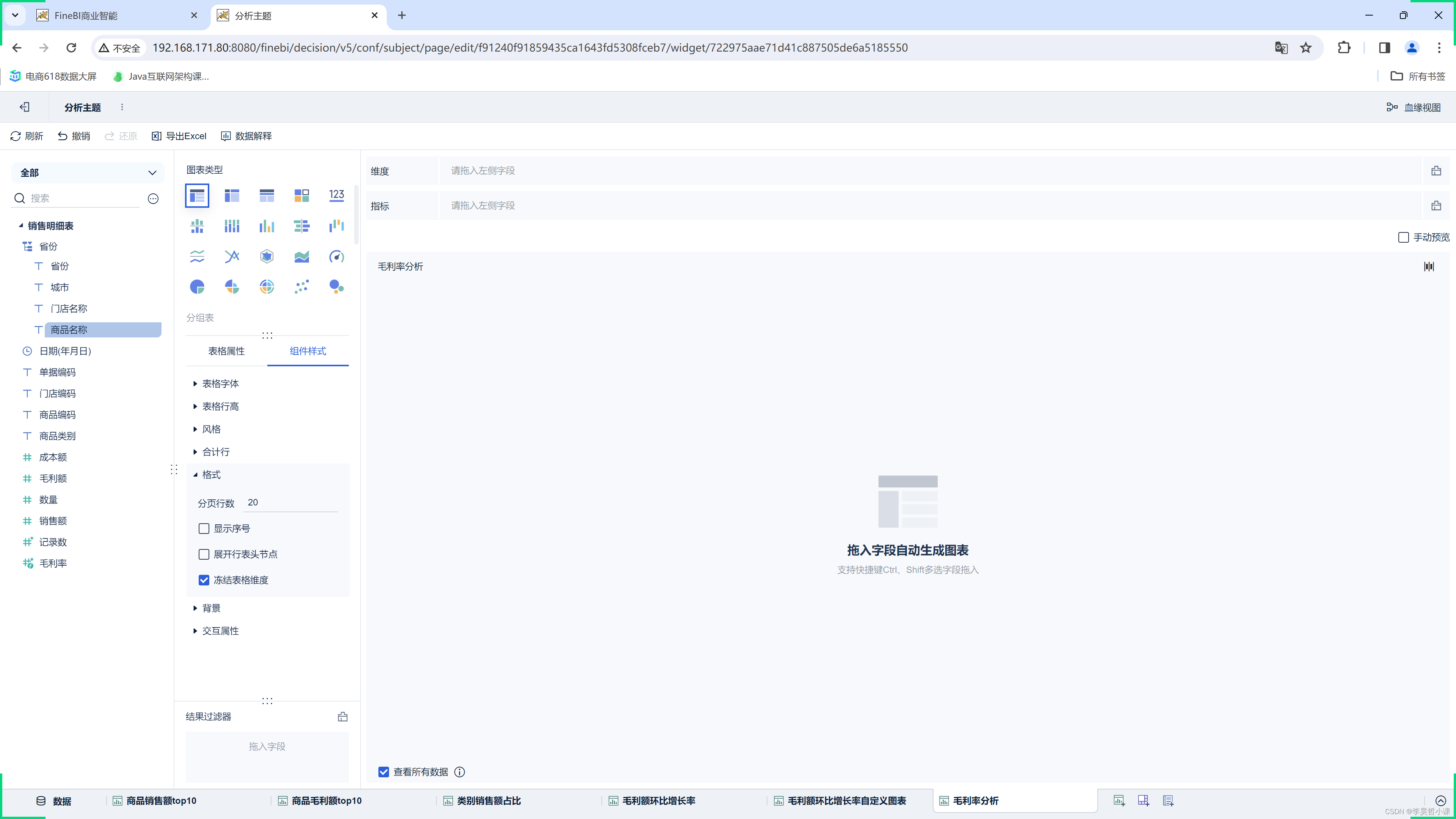
Task: Switch to the 数据 bottom tab
Action: pyautogui.click(x=54, y=801)
